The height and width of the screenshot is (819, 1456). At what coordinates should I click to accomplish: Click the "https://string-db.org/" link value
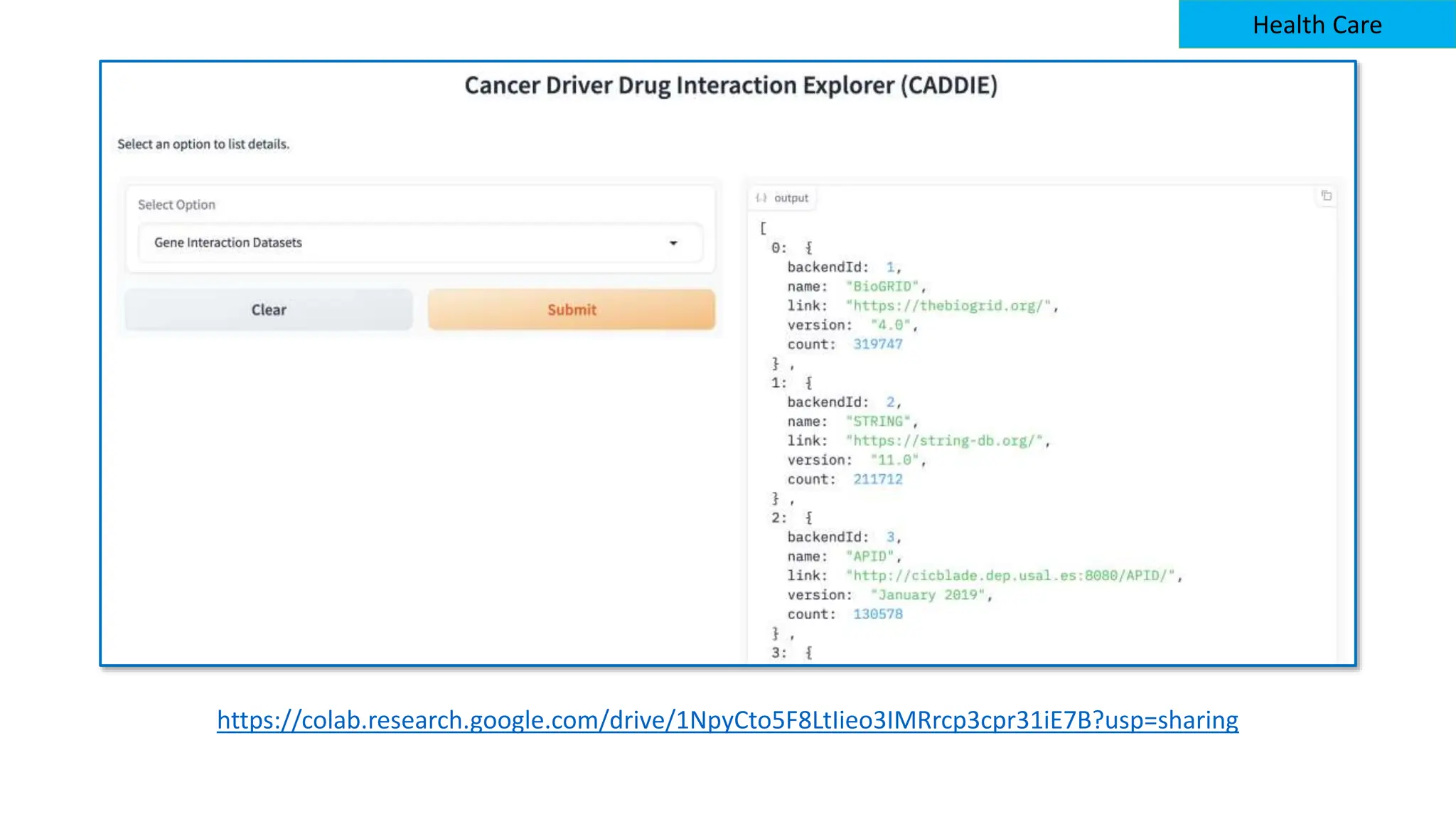[944, 441]
